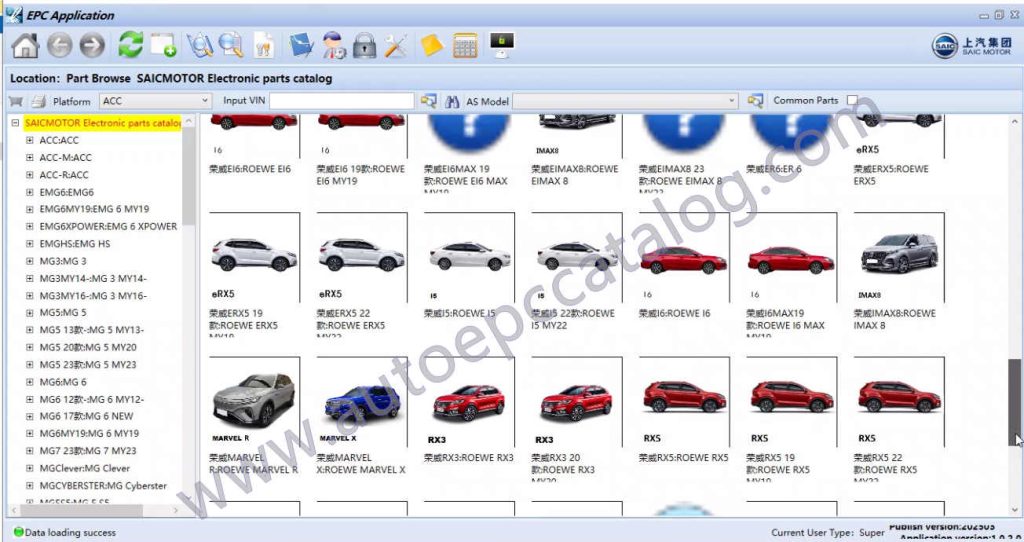
Task: Click the yellow note icon
Action: (432, 46)
